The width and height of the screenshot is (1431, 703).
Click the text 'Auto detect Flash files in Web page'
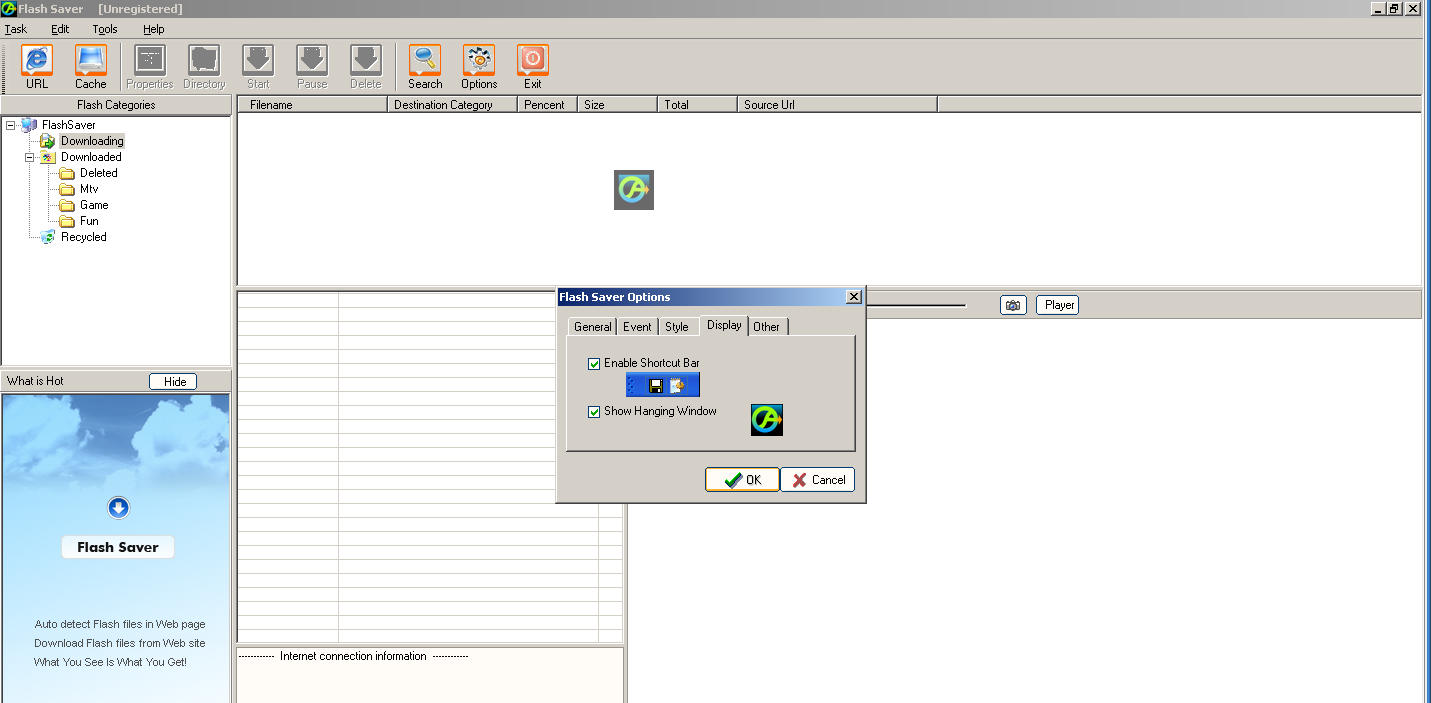pos(120,624)
